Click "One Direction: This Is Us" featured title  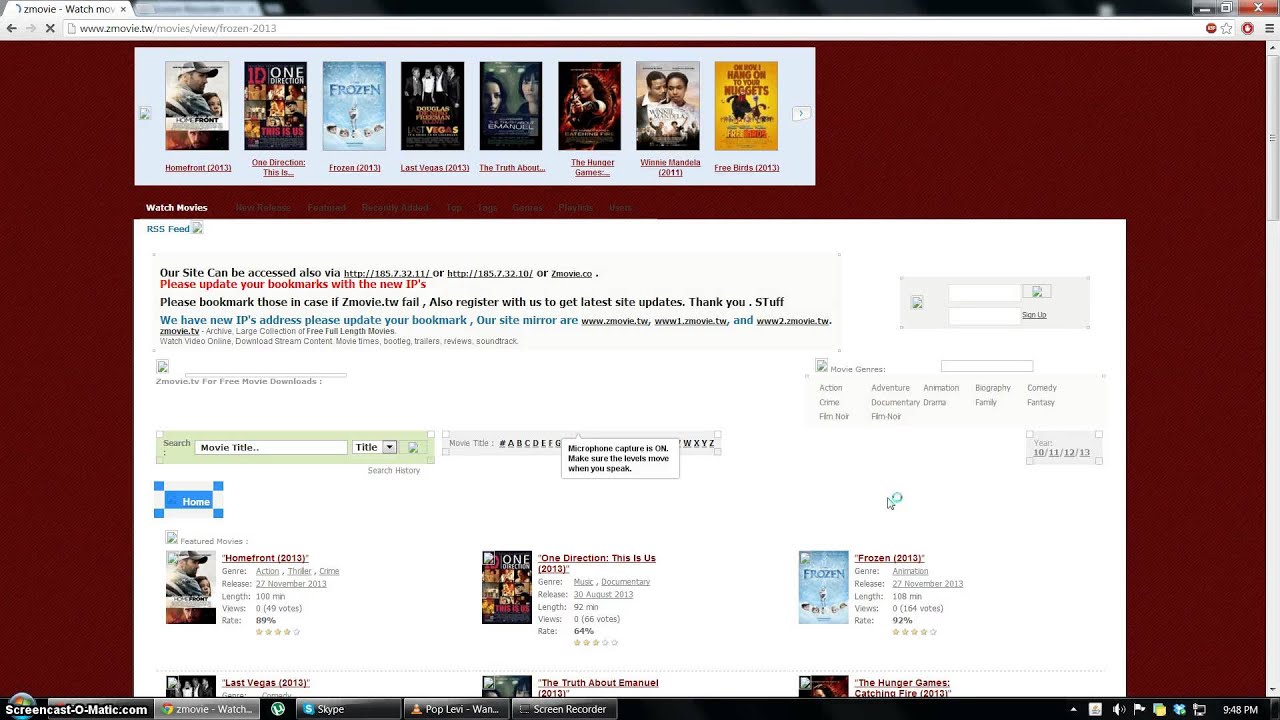tap(597, 563)
